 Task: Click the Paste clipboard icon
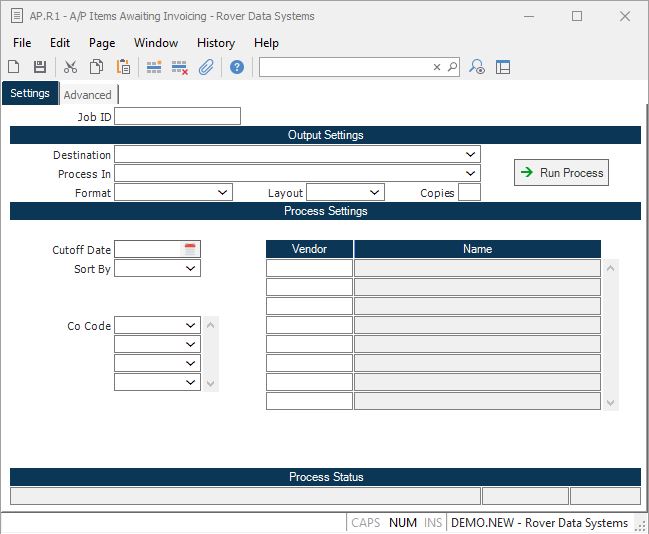pos(123,67)
